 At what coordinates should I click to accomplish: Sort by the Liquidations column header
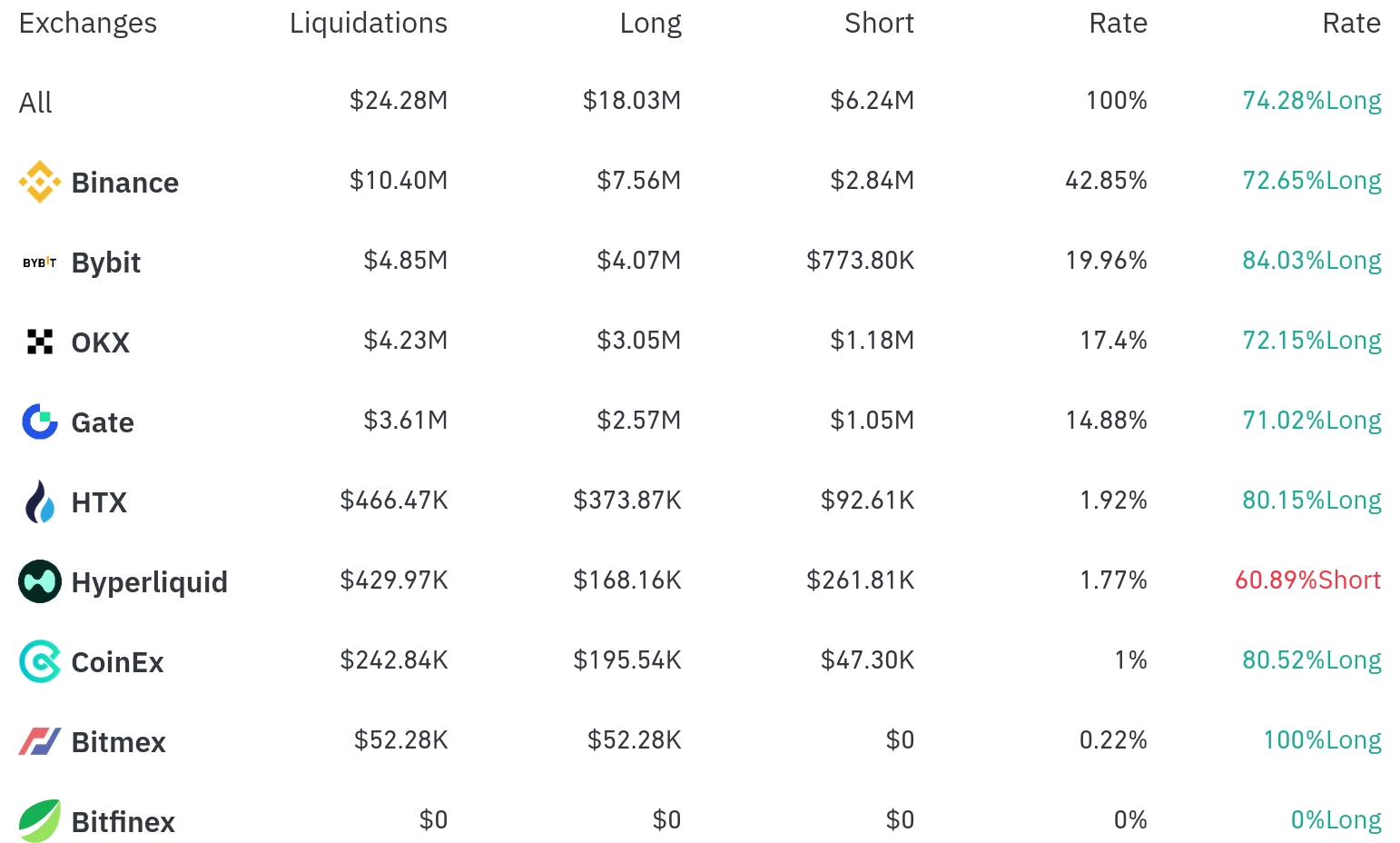368,24
